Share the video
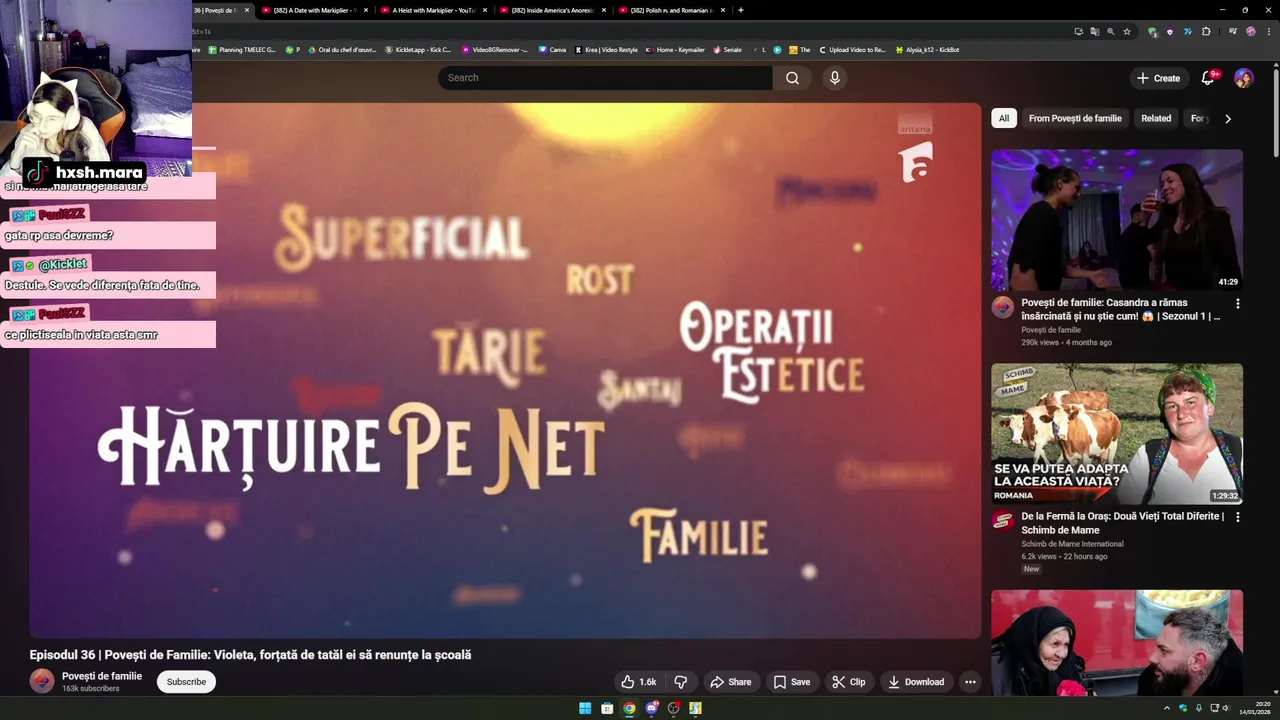 tap(730, 682)
